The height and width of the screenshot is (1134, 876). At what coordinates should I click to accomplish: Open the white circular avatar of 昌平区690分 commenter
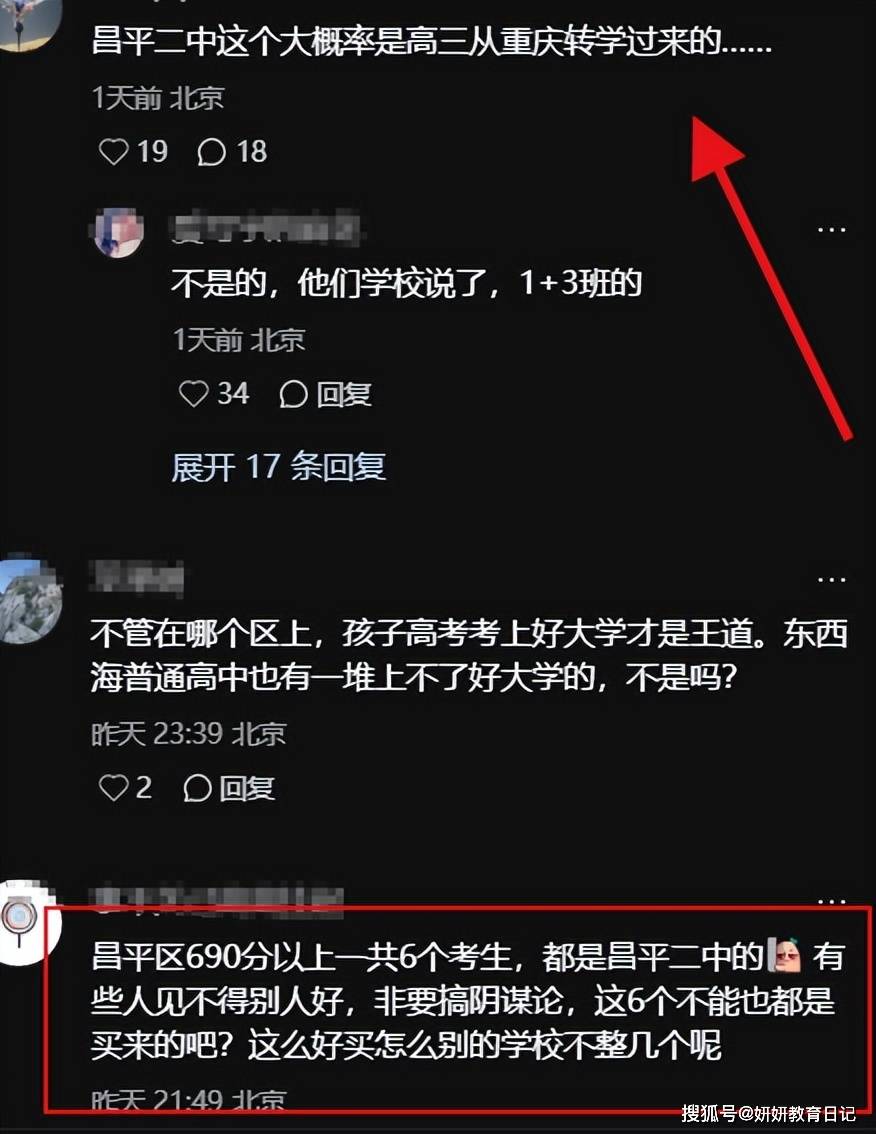click(x=27, y=924)
